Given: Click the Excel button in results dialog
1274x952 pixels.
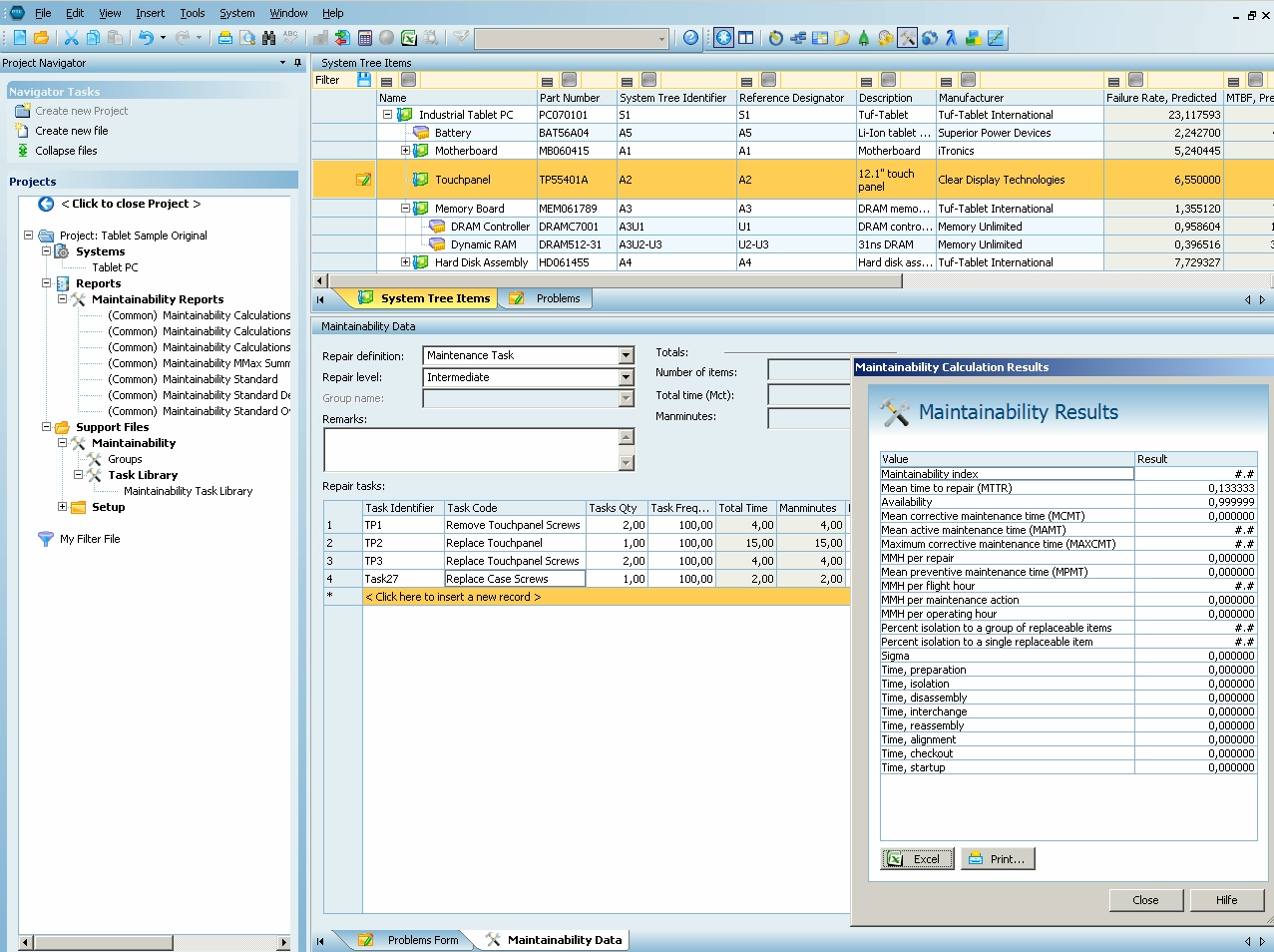Looking at the screenshot, I should [917, 859].
